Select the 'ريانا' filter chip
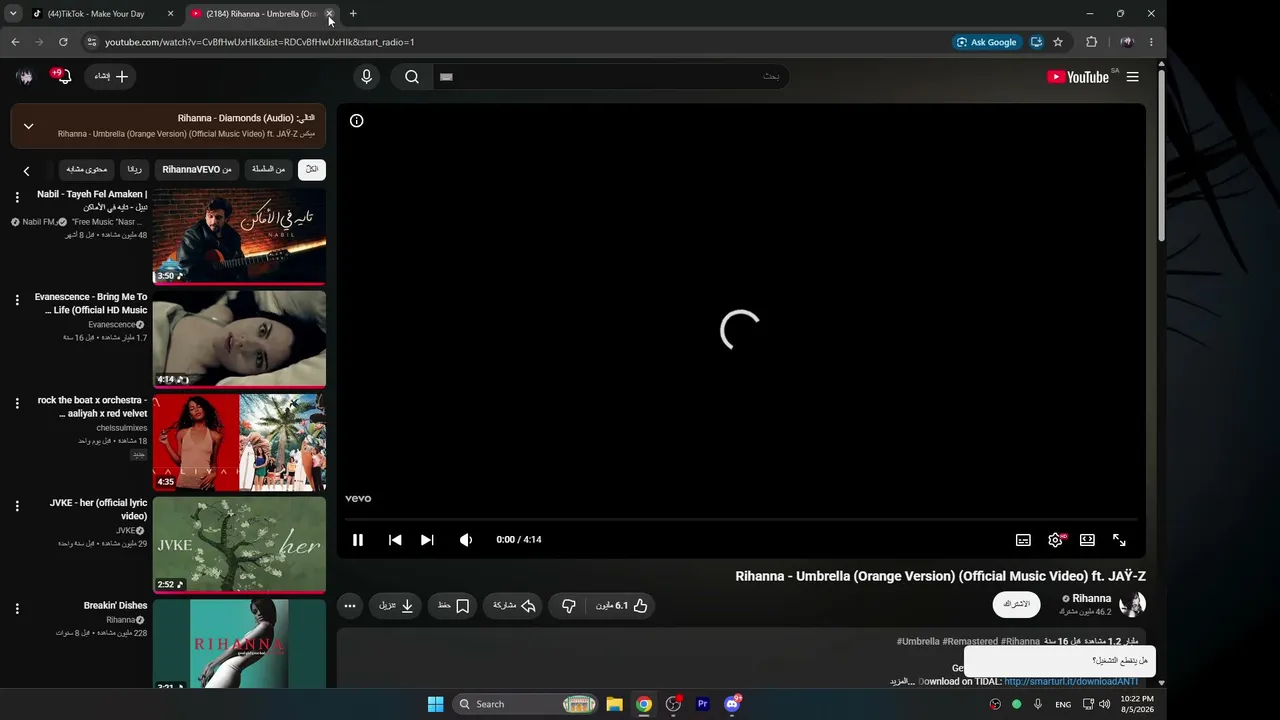 pos(134,170)
